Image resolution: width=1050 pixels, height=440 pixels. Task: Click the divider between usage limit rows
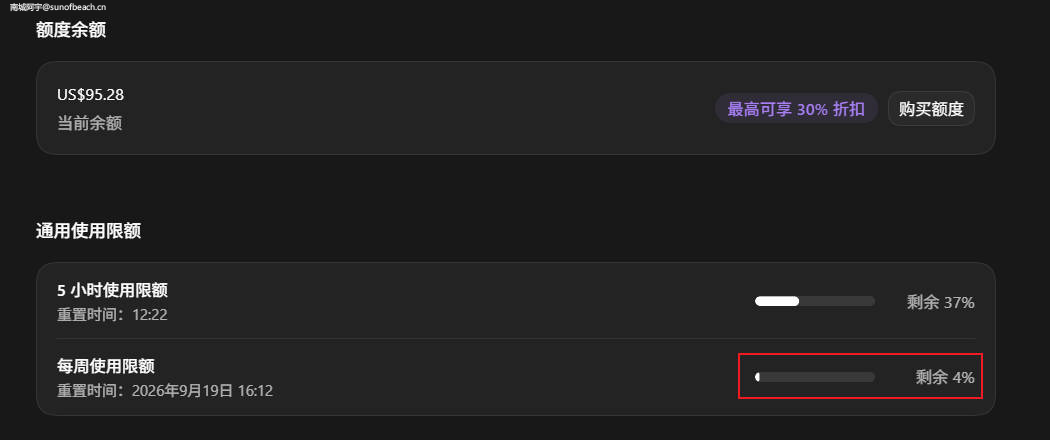click(x=516, y=338)
